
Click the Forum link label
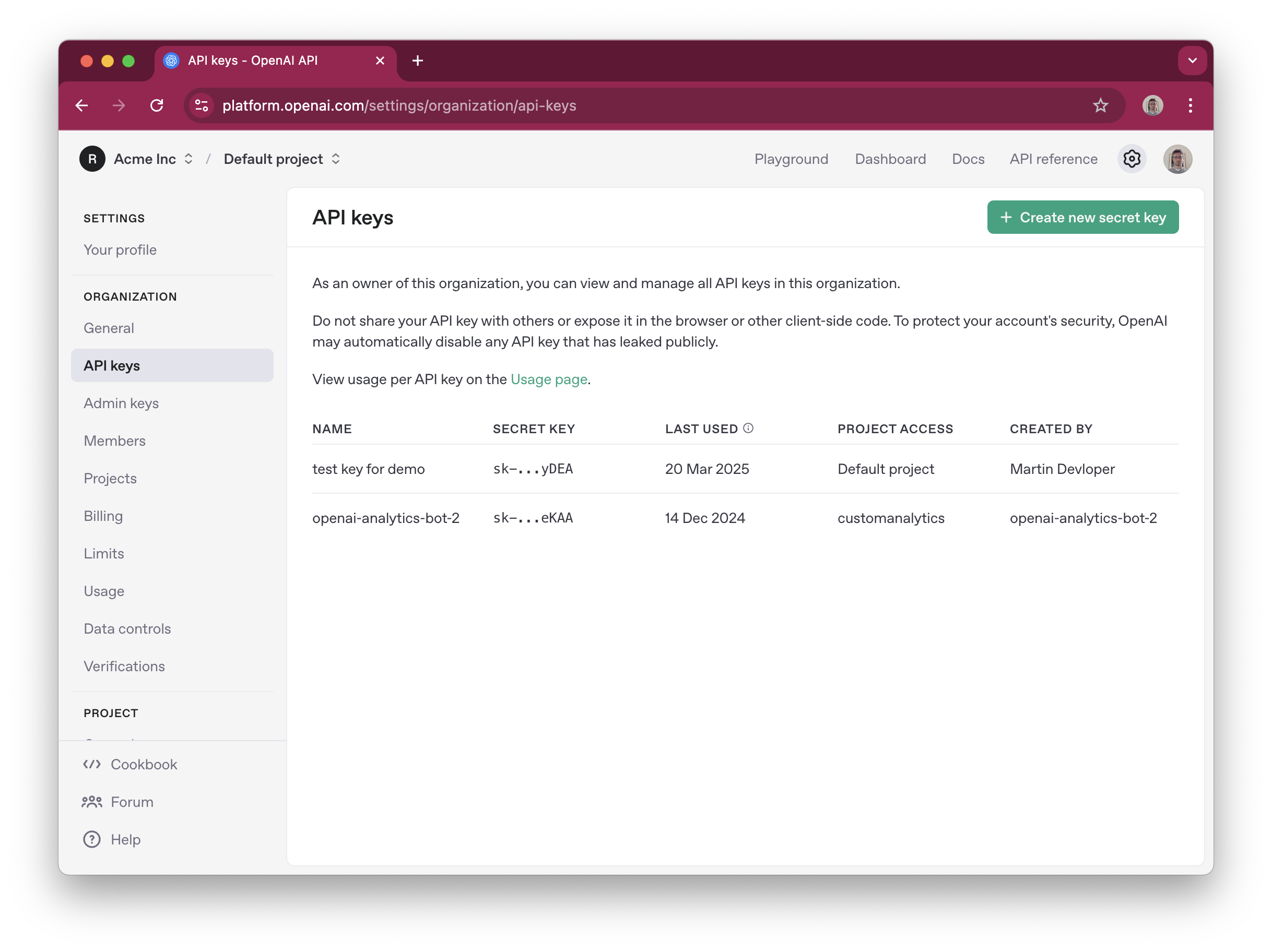pos(132,802)
